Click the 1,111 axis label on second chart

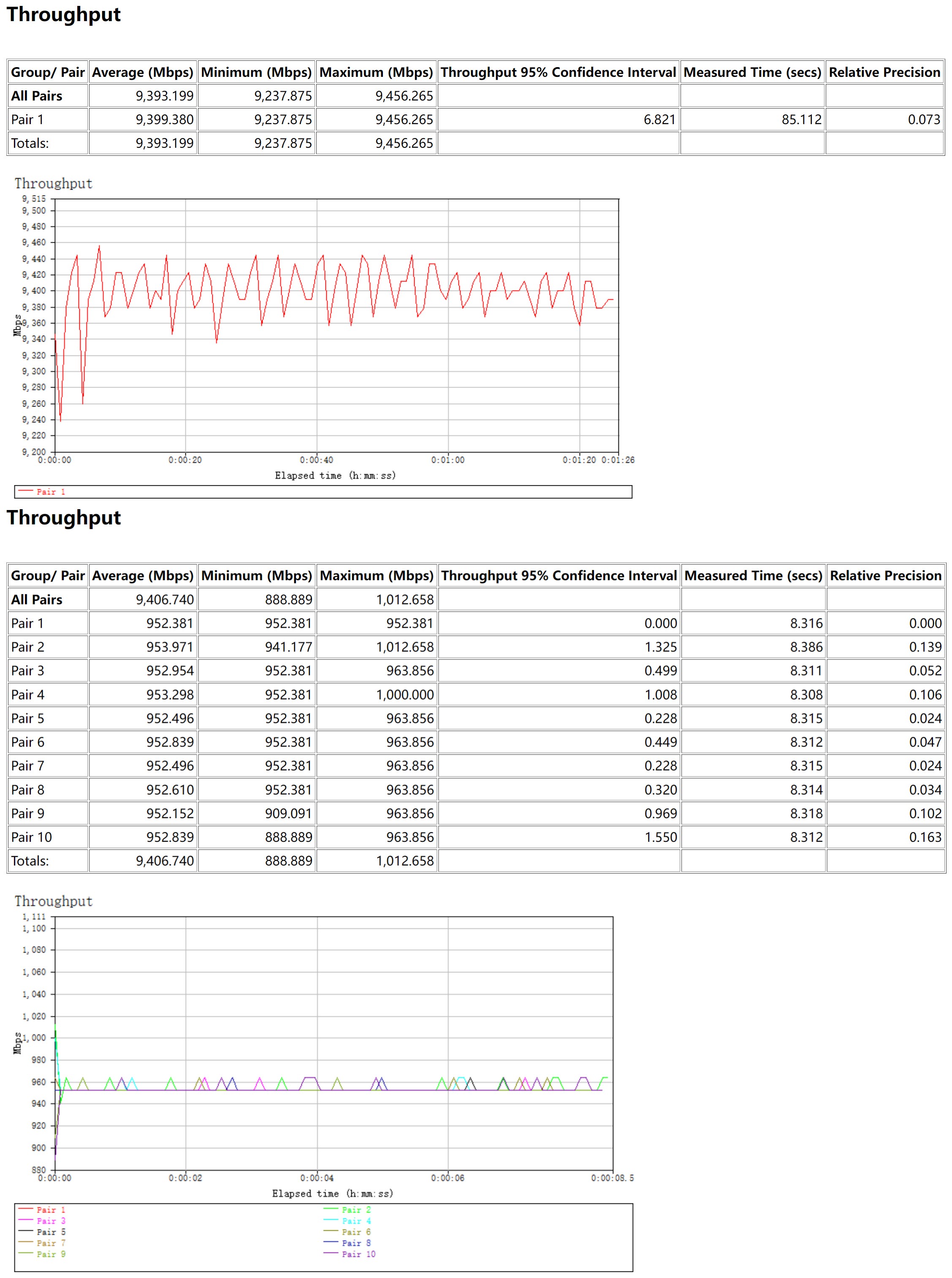pos(34,917)
